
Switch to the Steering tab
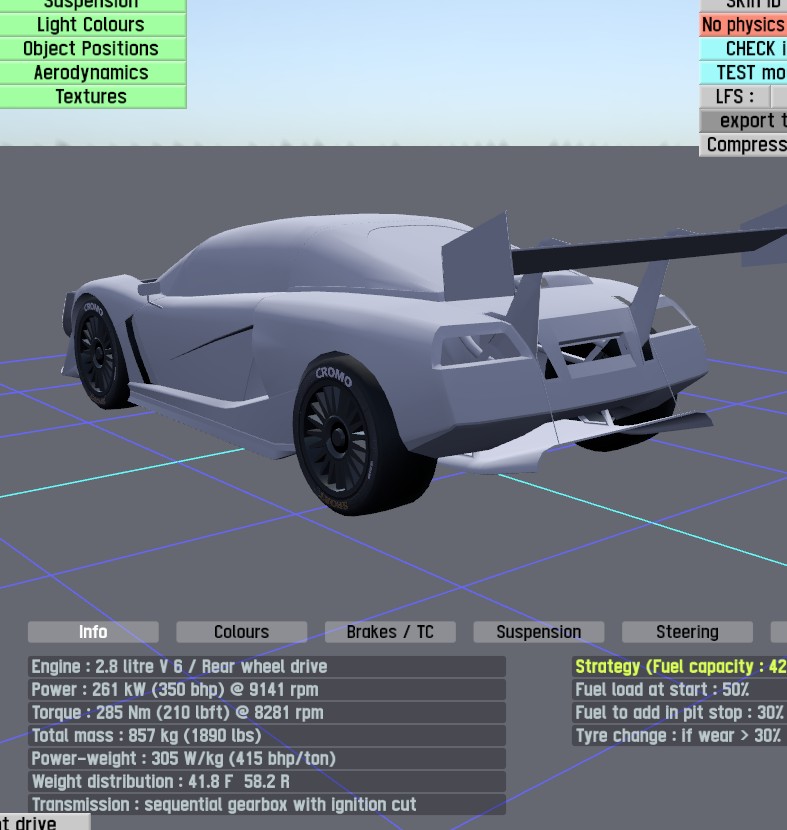click(x=688, y=632)
